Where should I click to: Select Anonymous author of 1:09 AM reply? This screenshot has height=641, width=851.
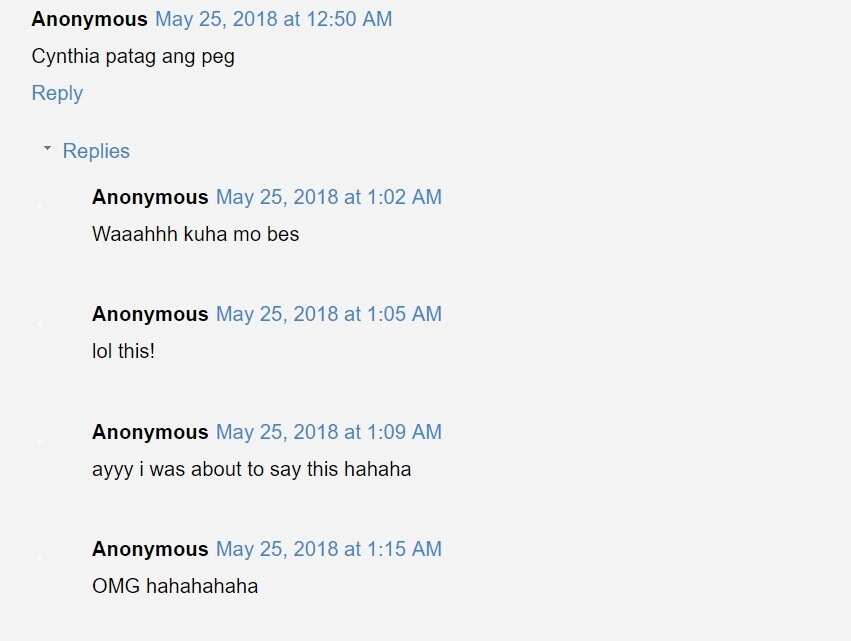coord(150,432)
